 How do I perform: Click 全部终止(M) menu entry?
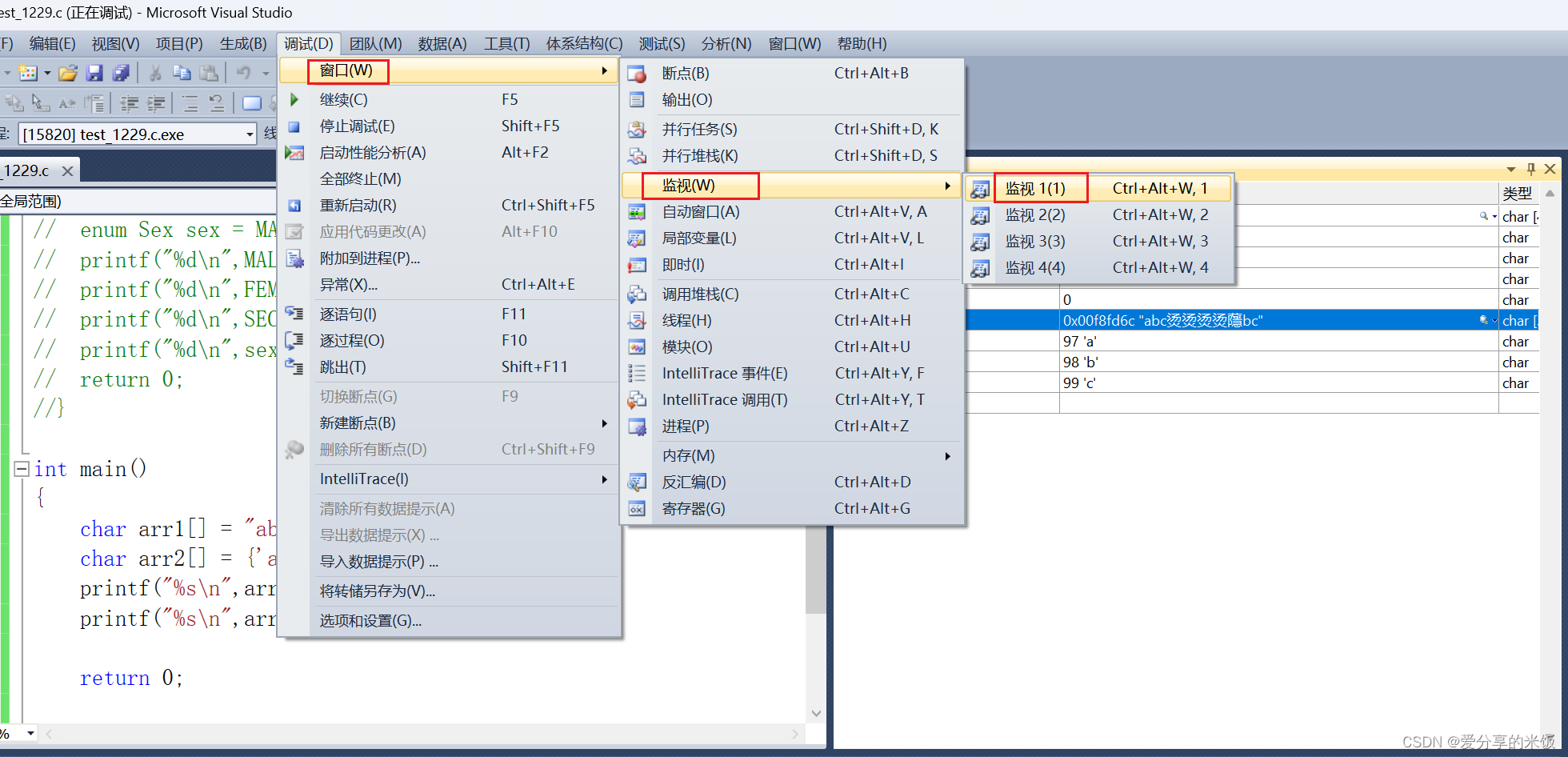click(x=450, y=179)
